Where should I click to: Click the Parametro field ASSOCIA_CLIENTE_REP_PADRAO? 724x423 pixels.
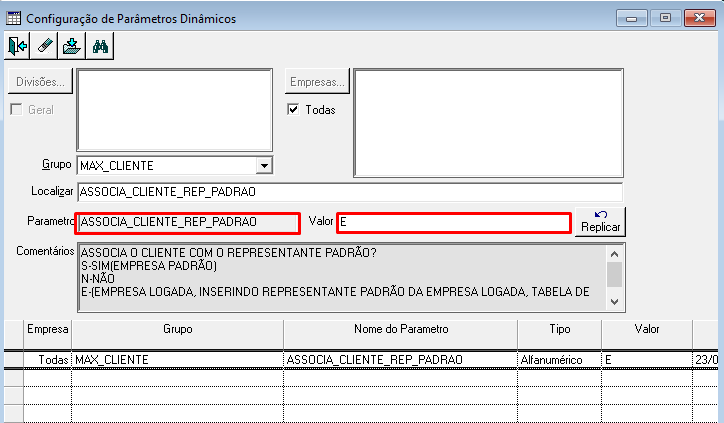click(x=187, y=223)
